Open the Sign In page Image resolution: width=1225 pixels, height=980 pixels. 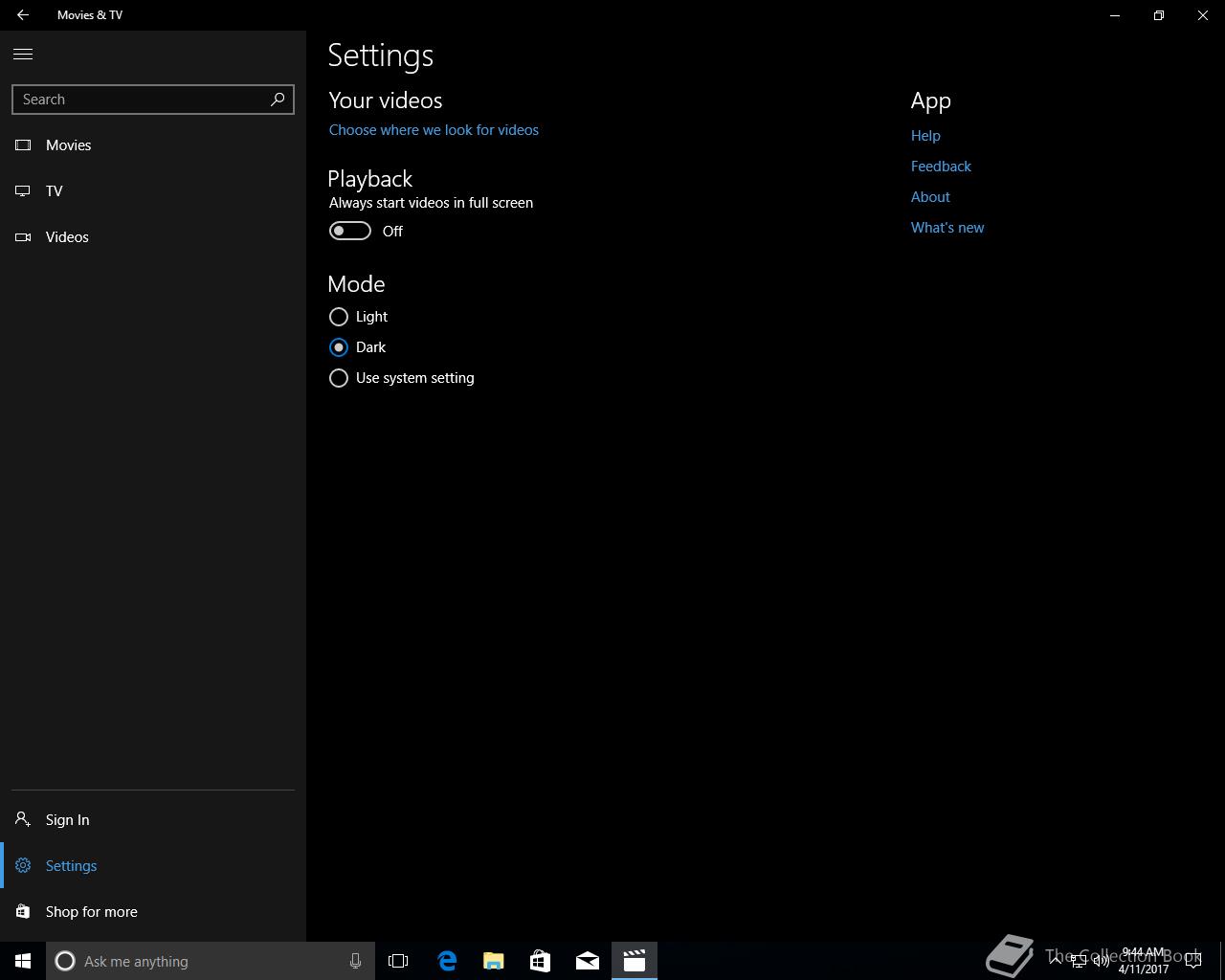point(153,820)
